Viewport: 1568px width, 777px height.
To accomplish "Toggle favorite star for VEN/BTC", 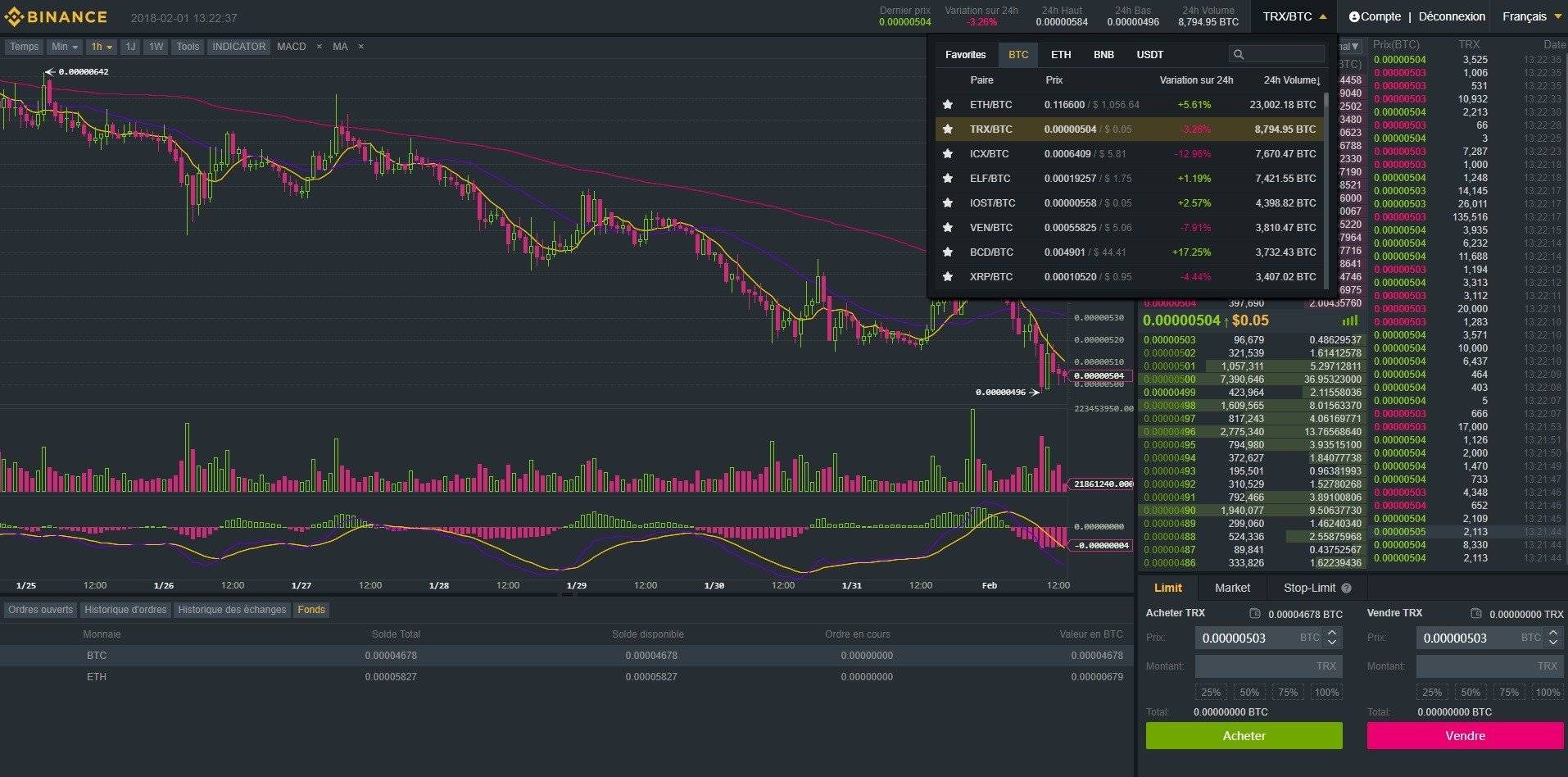I will [948, 227].
